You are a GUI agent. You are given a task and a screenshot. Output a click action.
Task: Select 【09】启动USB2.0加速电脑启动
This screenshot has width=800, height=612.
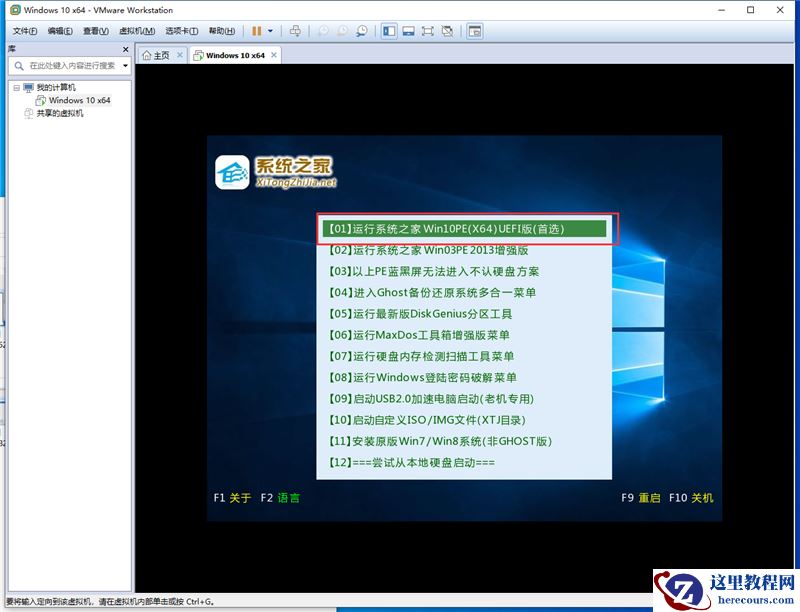(x=431, y=399)
